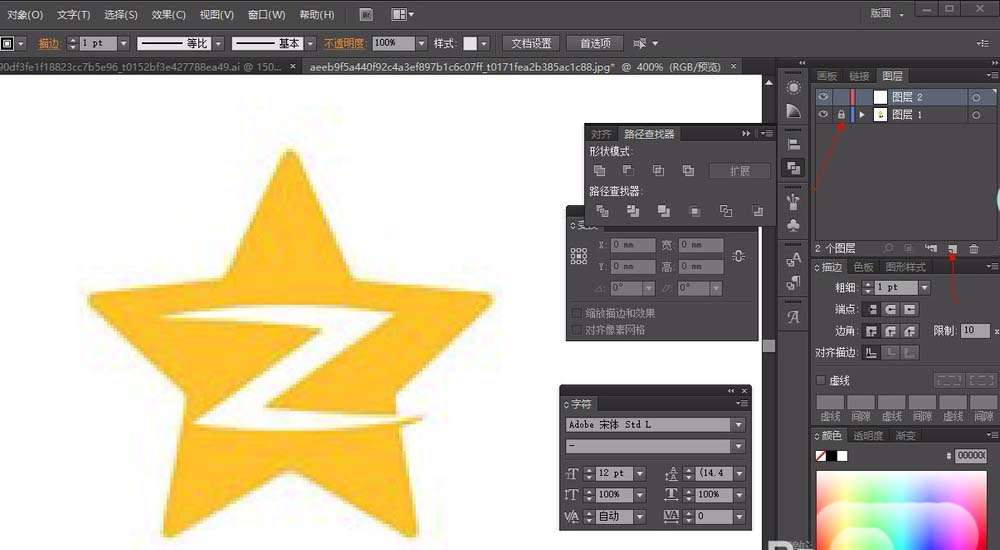Select the round join corner icon
This screenshot has width=1000, height=550.
891,331
